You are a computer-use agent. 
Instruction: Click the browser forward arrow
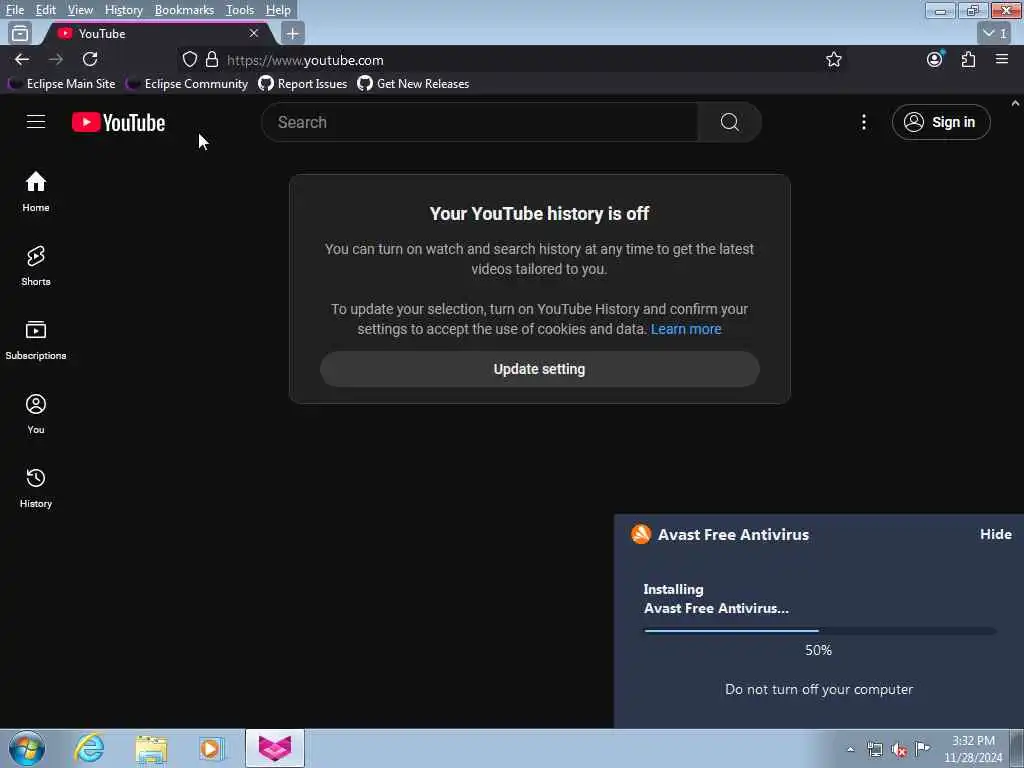pyautogui.click(x=56, y=59)
